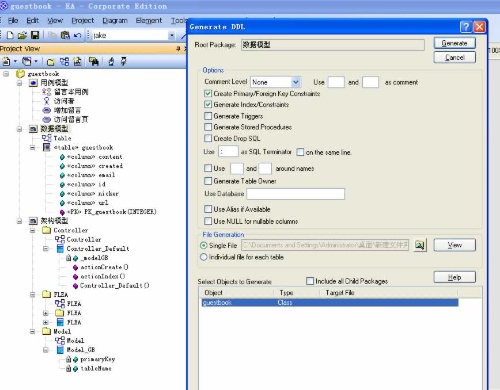
Task: Uncheck Create Primary/Foreign Key Constraints
Action: 208,93
